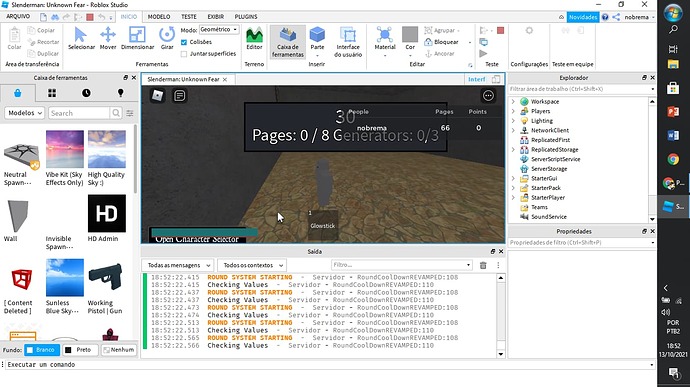
Task: Click Open Character Selector button
Action: coord(197,239)
